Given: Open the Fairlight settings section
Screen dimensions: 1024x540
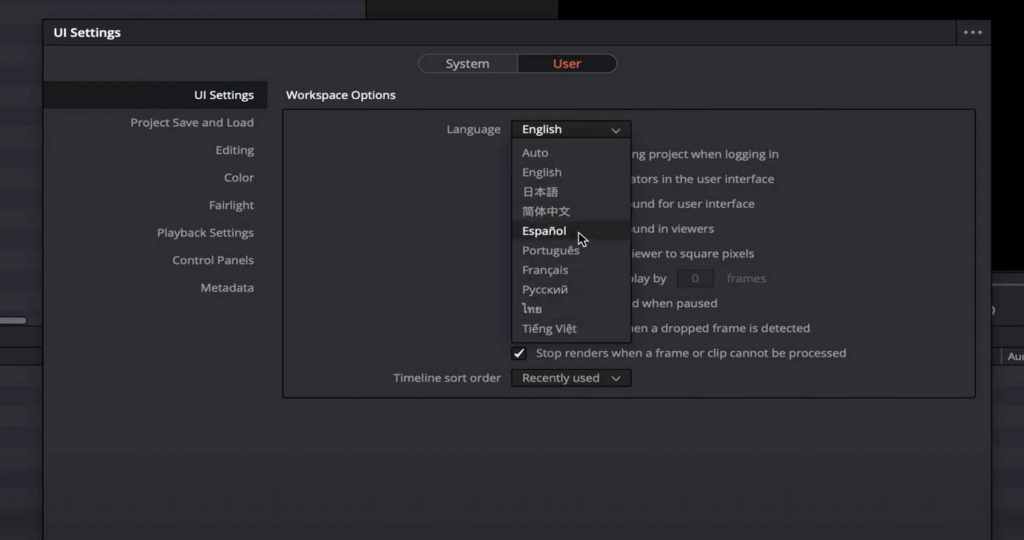Looking at the screenshot, I should [231, 205].
